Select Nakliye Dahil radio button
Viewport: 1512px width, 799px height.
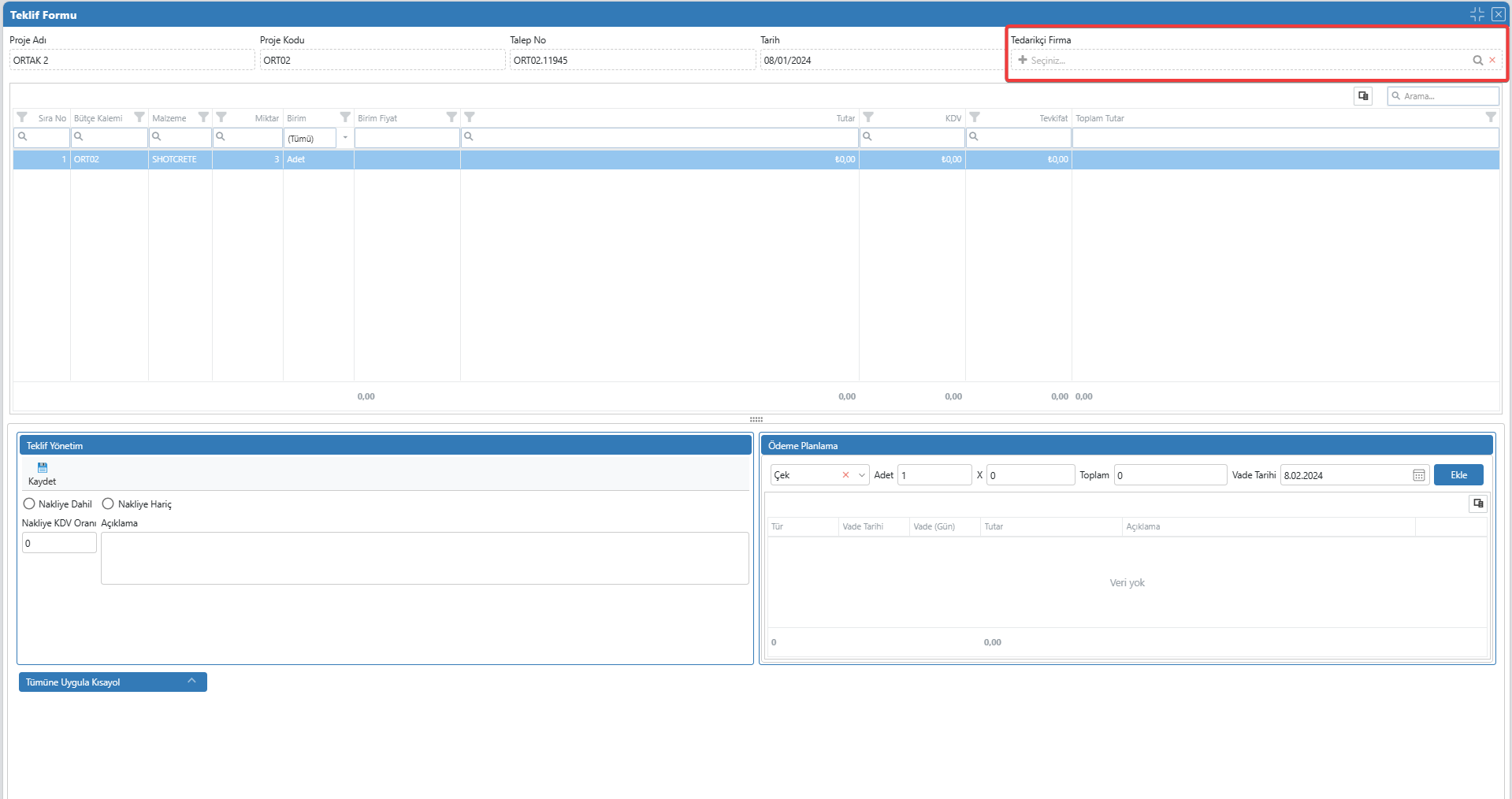coord(29,504)
